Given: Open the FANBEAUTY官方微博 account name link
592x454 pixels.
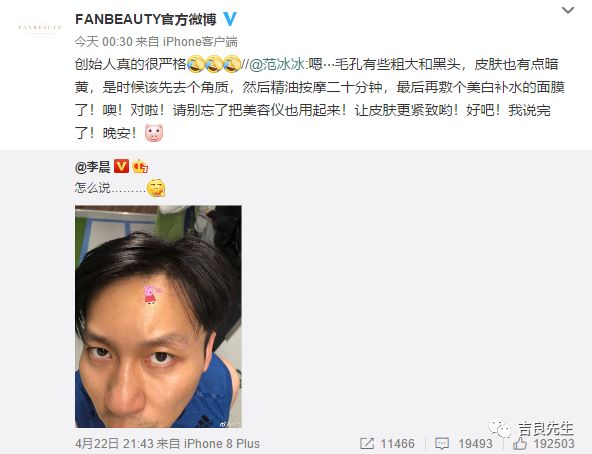Looking at the screenshot, I should click(146, 19).
